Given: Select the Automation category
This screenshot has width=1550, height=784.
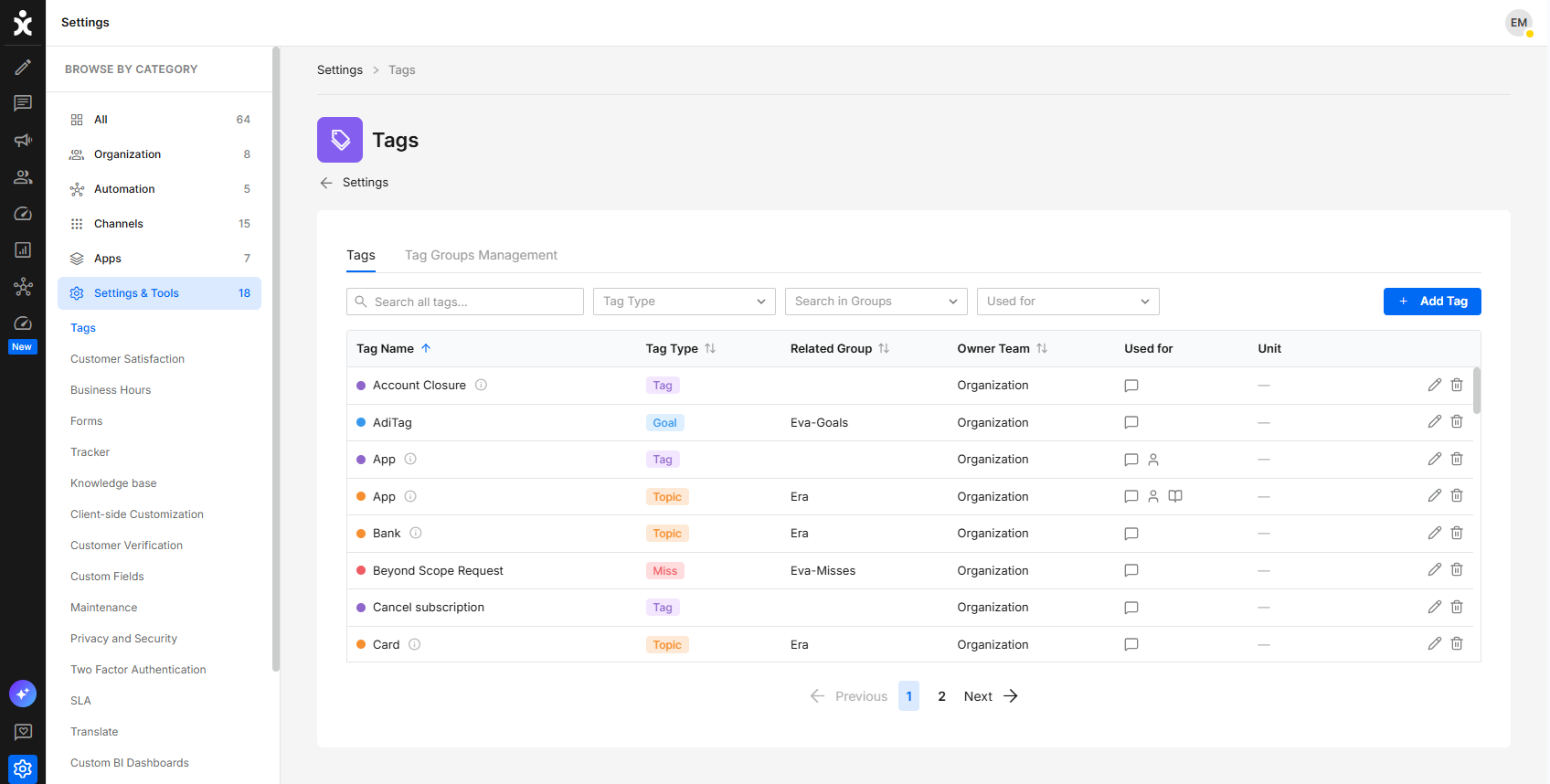Looking at the screenshot, I should [x=160, y=189].
